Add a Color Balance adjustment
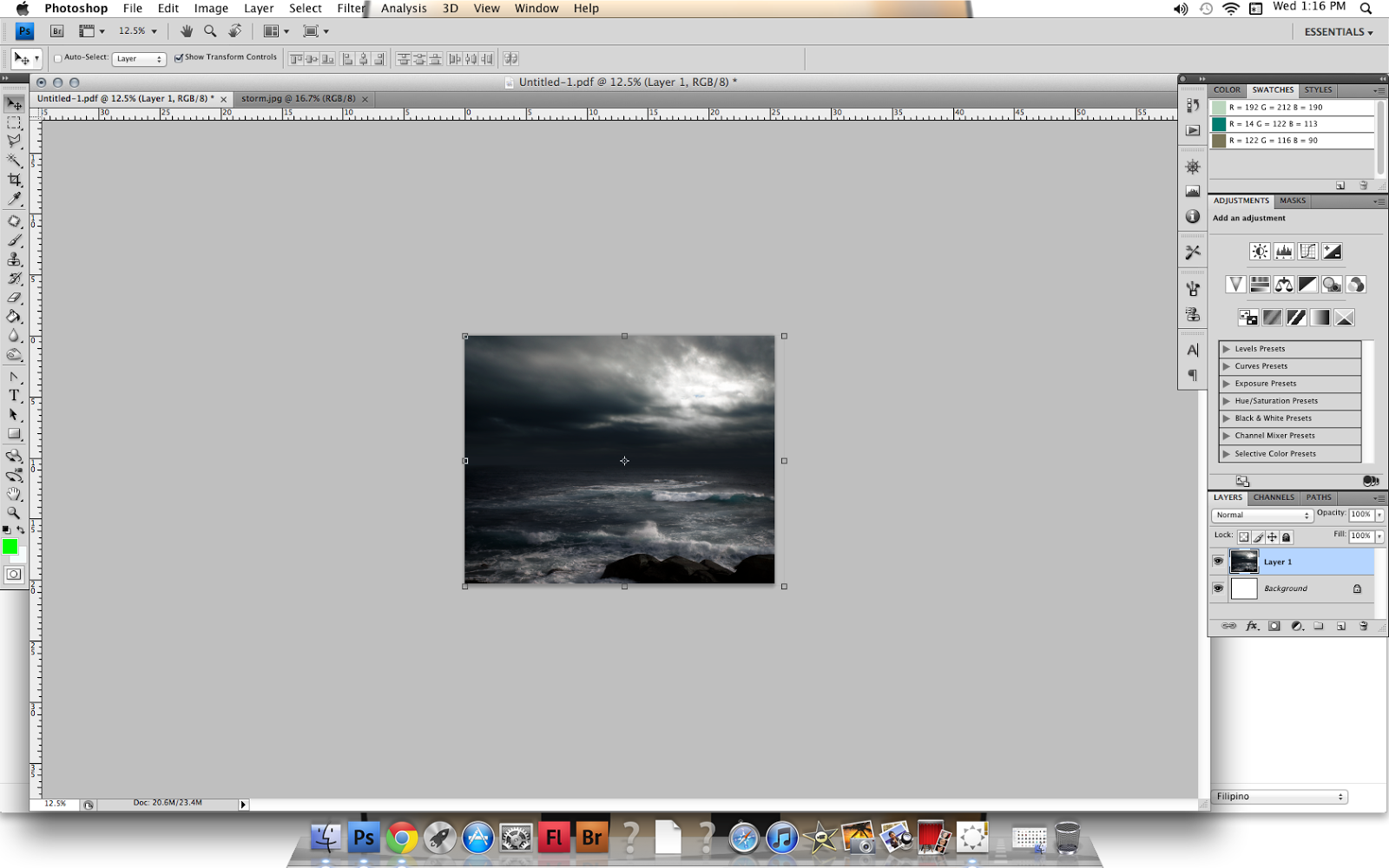1389x868 pixels. click(1284, 285)
